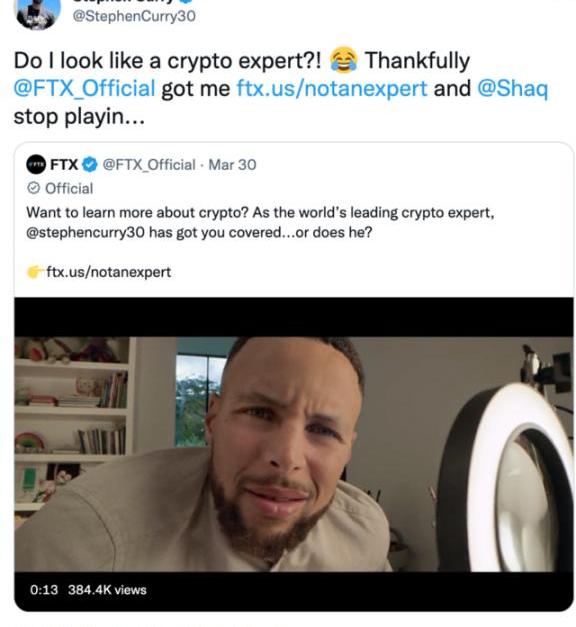Follow the blue ftx.us/notanexpert link
The width and height of the screenshot is (576, 627).
pos(332,88)
